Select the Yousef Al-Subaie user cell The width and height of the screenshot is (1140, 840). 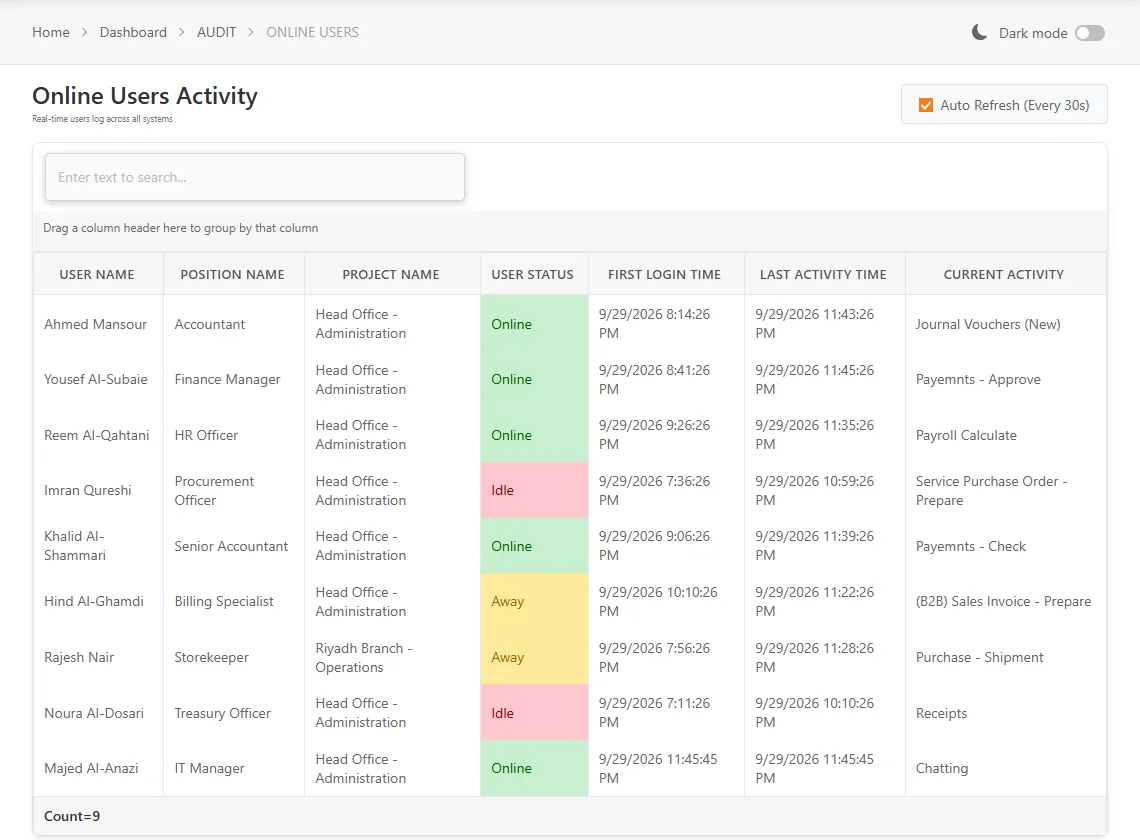click(98, 379)
